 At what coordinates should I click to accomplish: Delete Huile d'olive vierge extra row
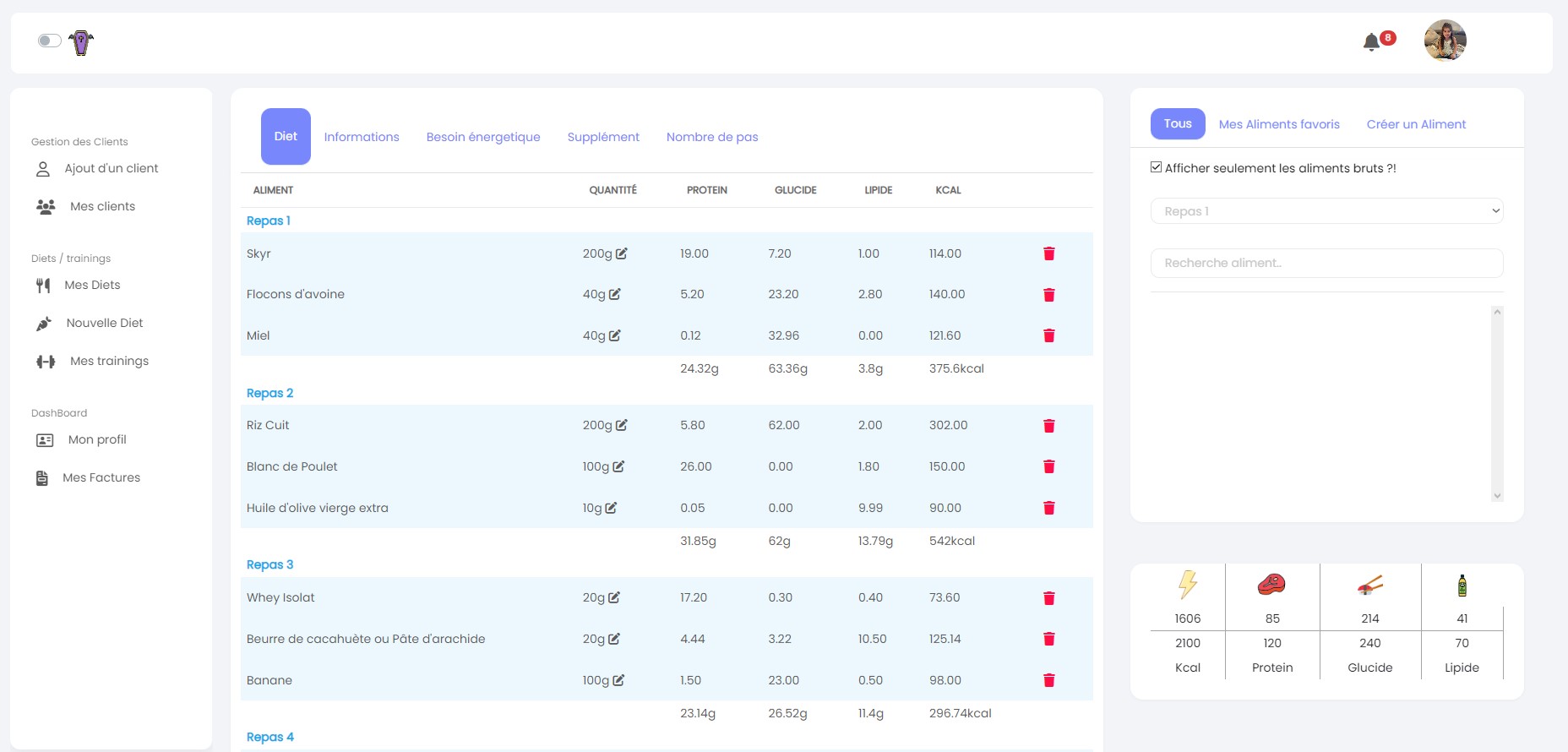pyautogui.click(x=1048, y=508)
